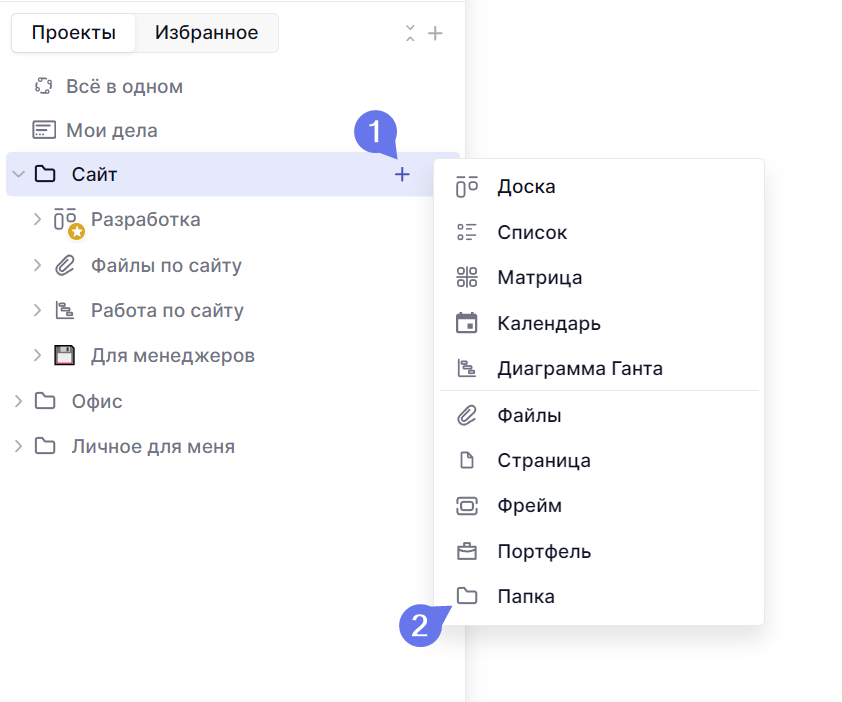Expand the Офис folder
This screenshot has width=842, height=702.
pyautogui.click(x=18, y=401)
